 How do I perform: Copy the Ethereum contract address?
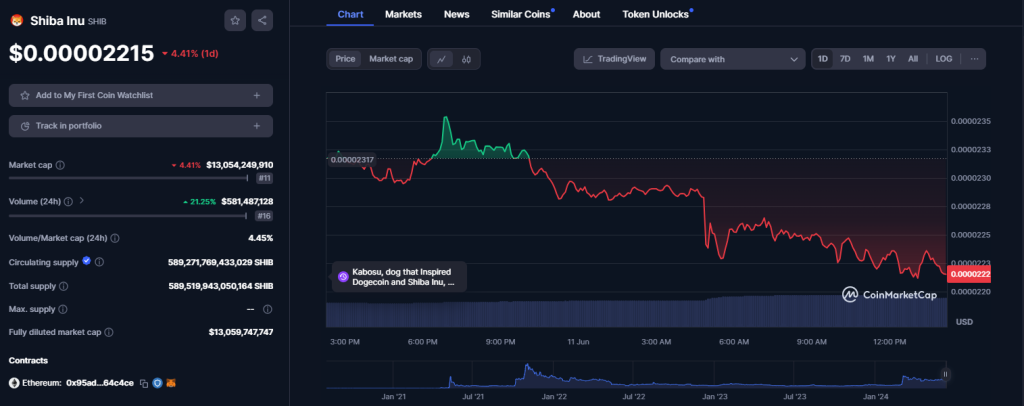pyautogui.click(x=144, y=383)
